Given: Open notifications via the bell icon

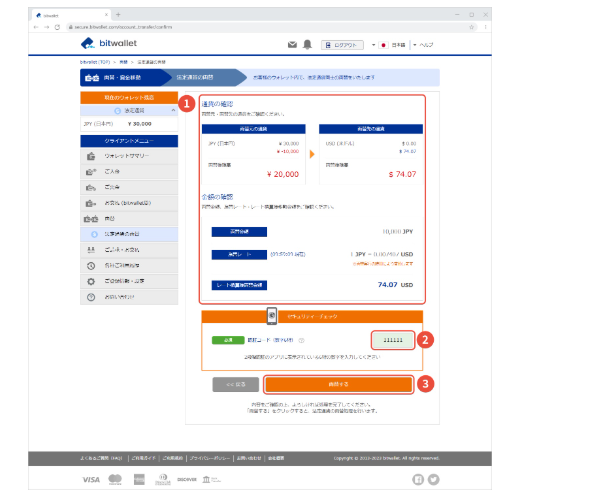Looking at the screenshot, I should (x=308, y=45).
